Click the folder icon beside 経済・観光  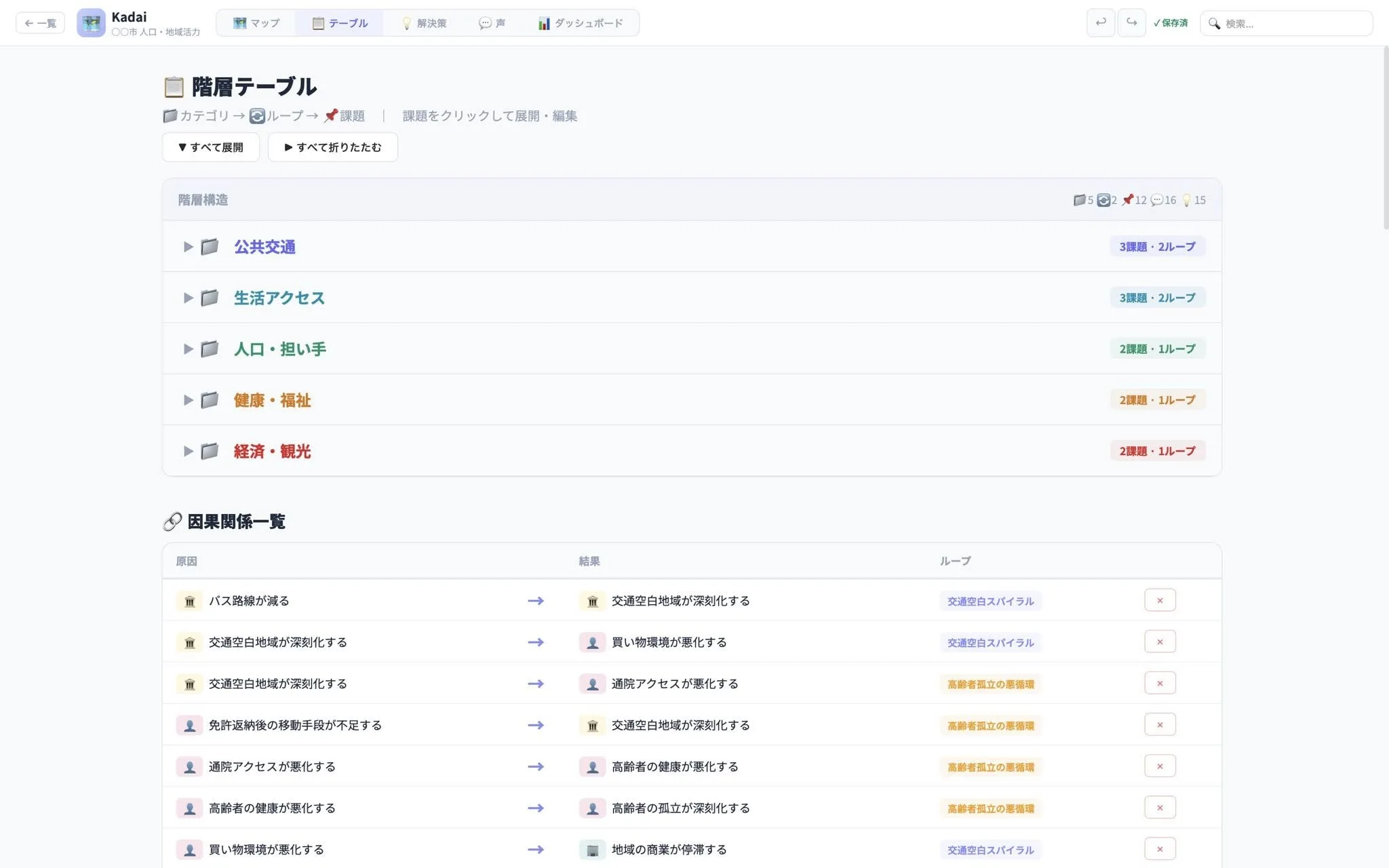(x=210, y=451)
